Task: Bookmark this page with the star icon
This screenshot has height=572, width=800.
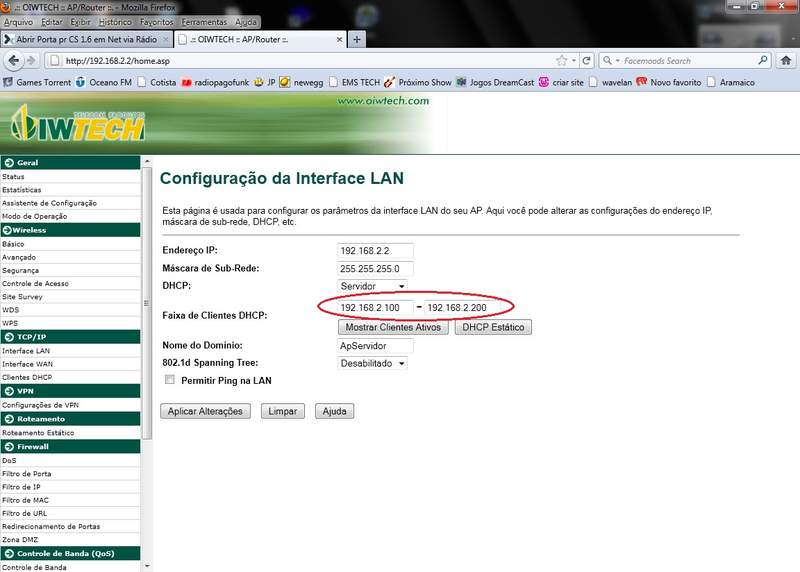Action: coord(562,61)
